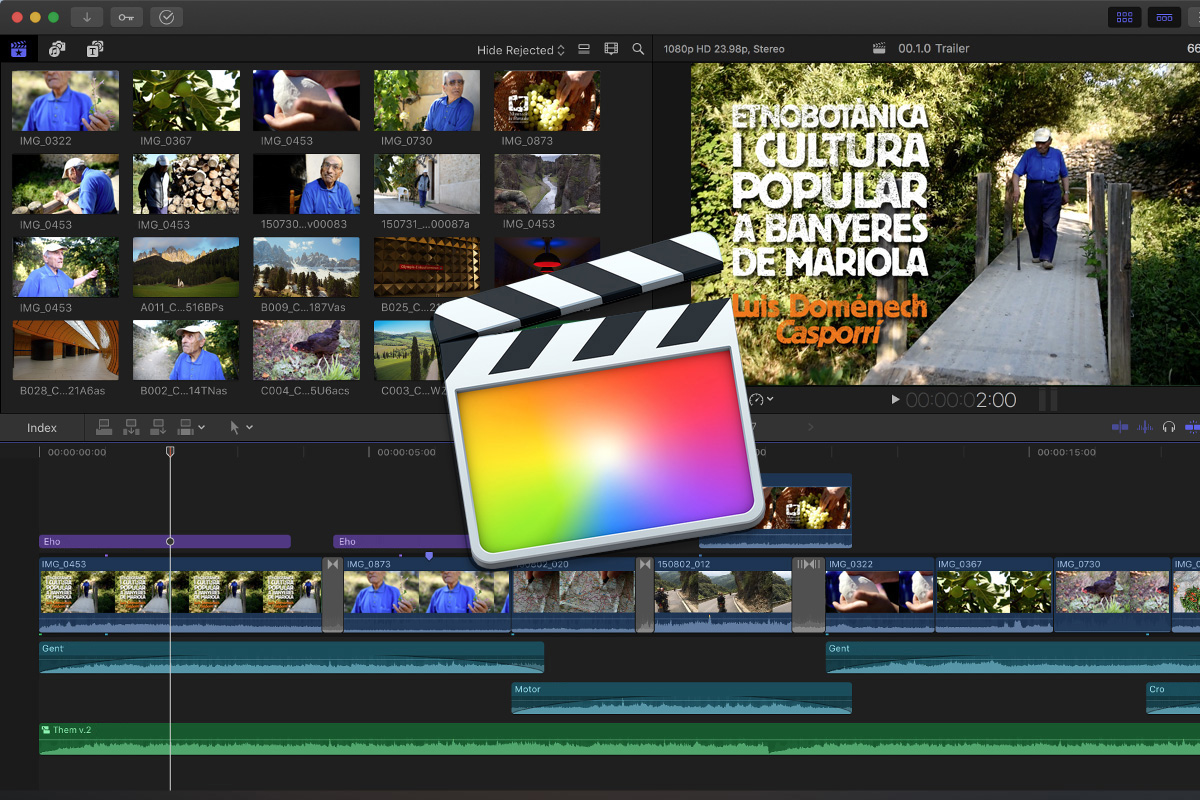Select Cro audio clip

[1173, 698]
